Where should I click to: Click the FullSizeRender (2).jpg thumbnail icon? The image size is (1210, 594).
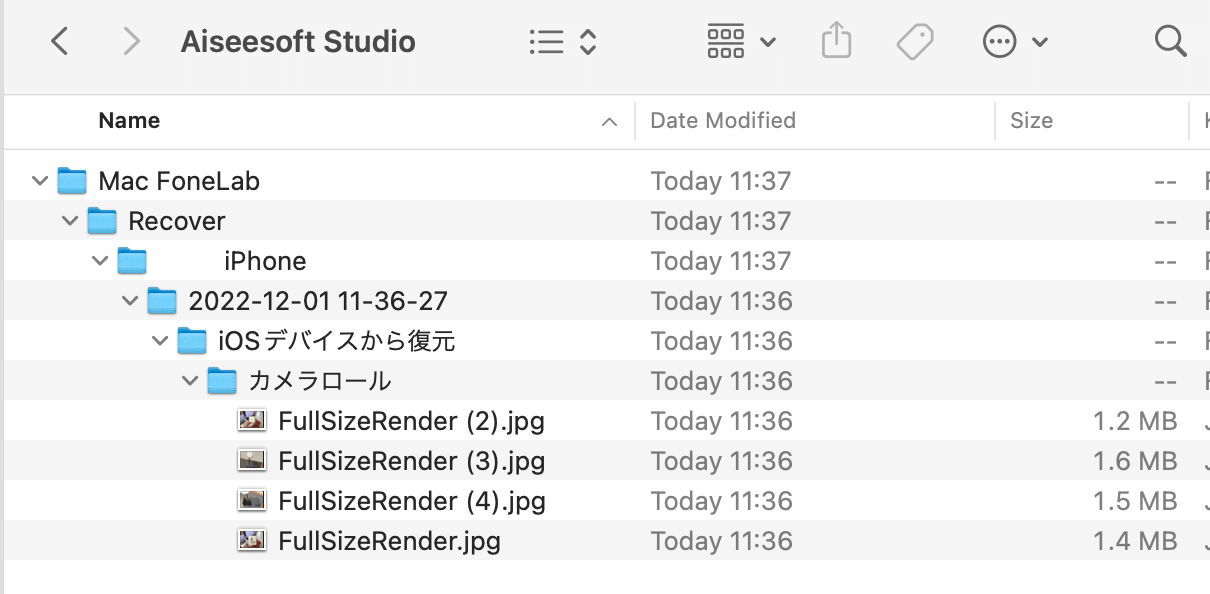point(252,421)
